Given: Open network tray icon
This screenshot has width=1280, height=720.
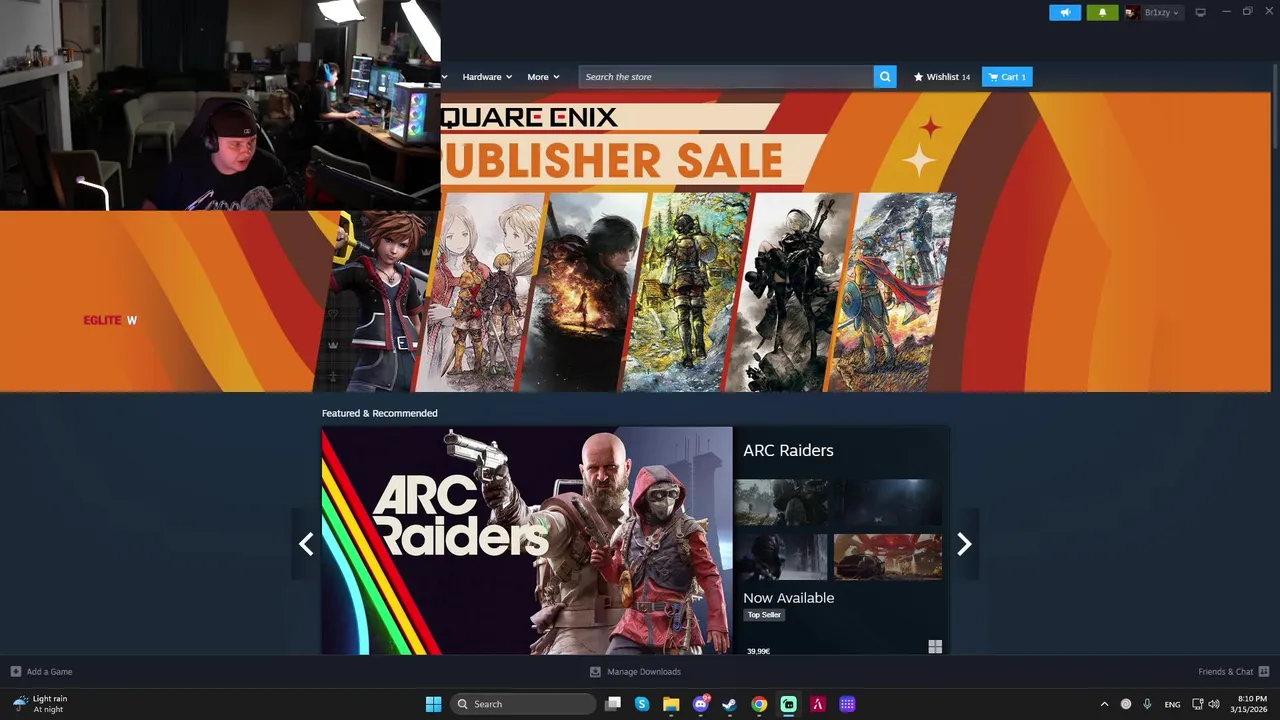Looking at the screenshot, I should pyautogui.click(x=1198, y=704).
